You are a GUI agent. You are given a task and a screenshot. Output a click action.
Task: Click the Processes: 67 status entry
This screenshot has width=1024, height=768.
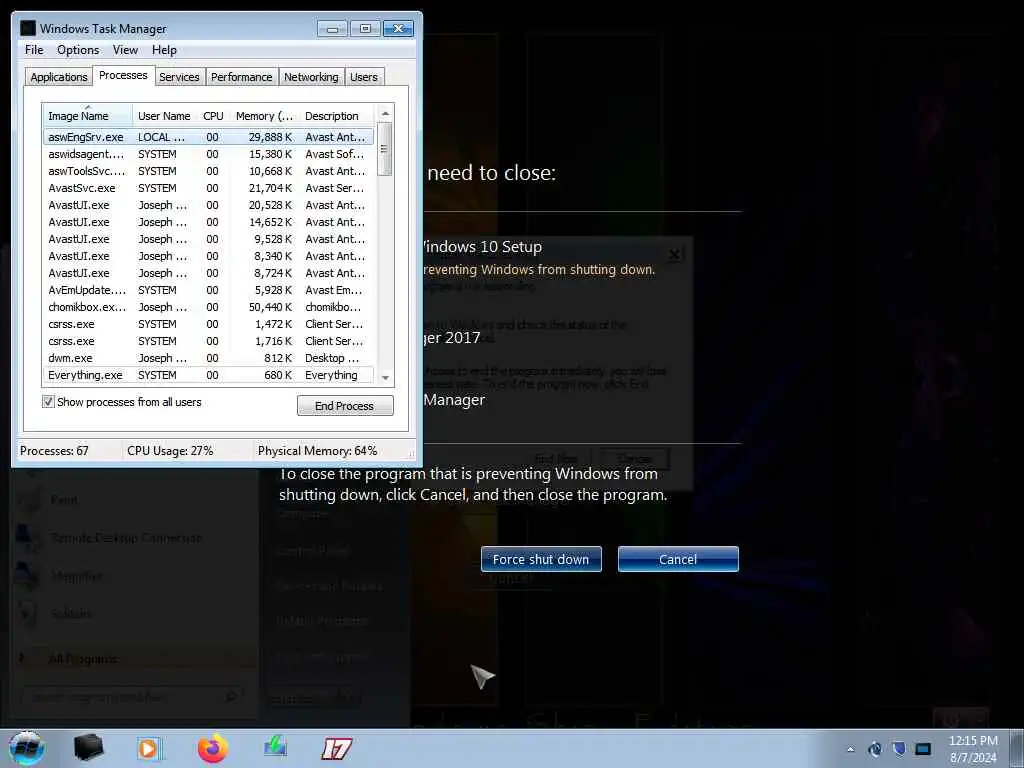54,451
